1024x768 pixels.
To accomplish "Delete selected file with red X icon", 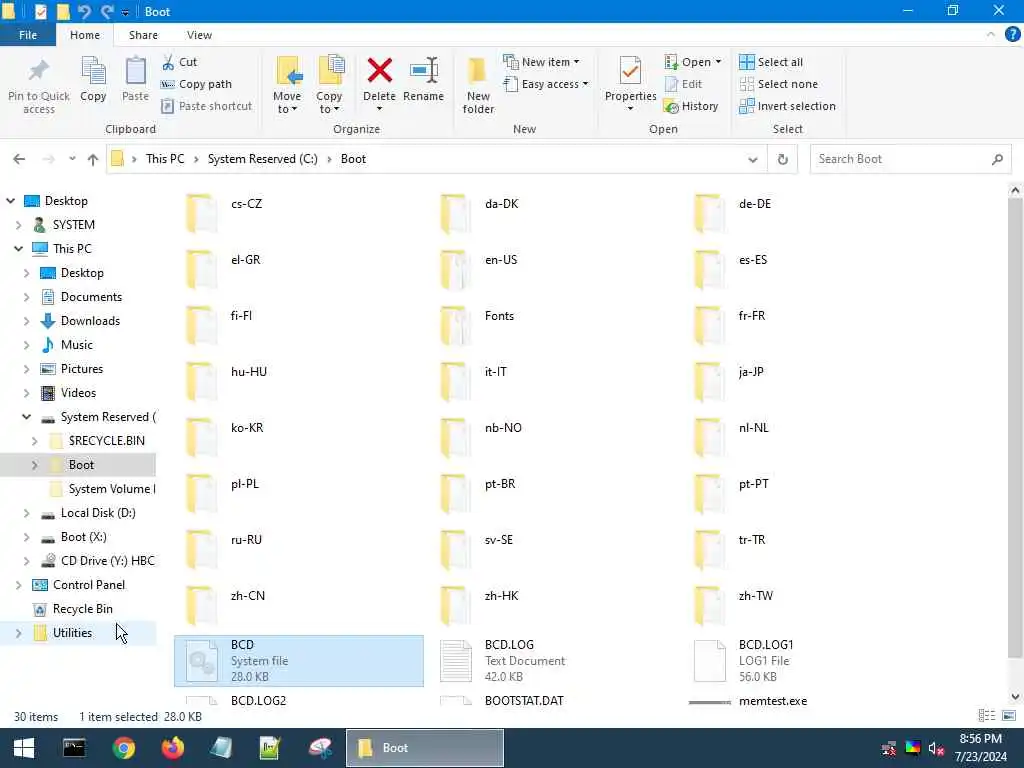I will point(379,84).
